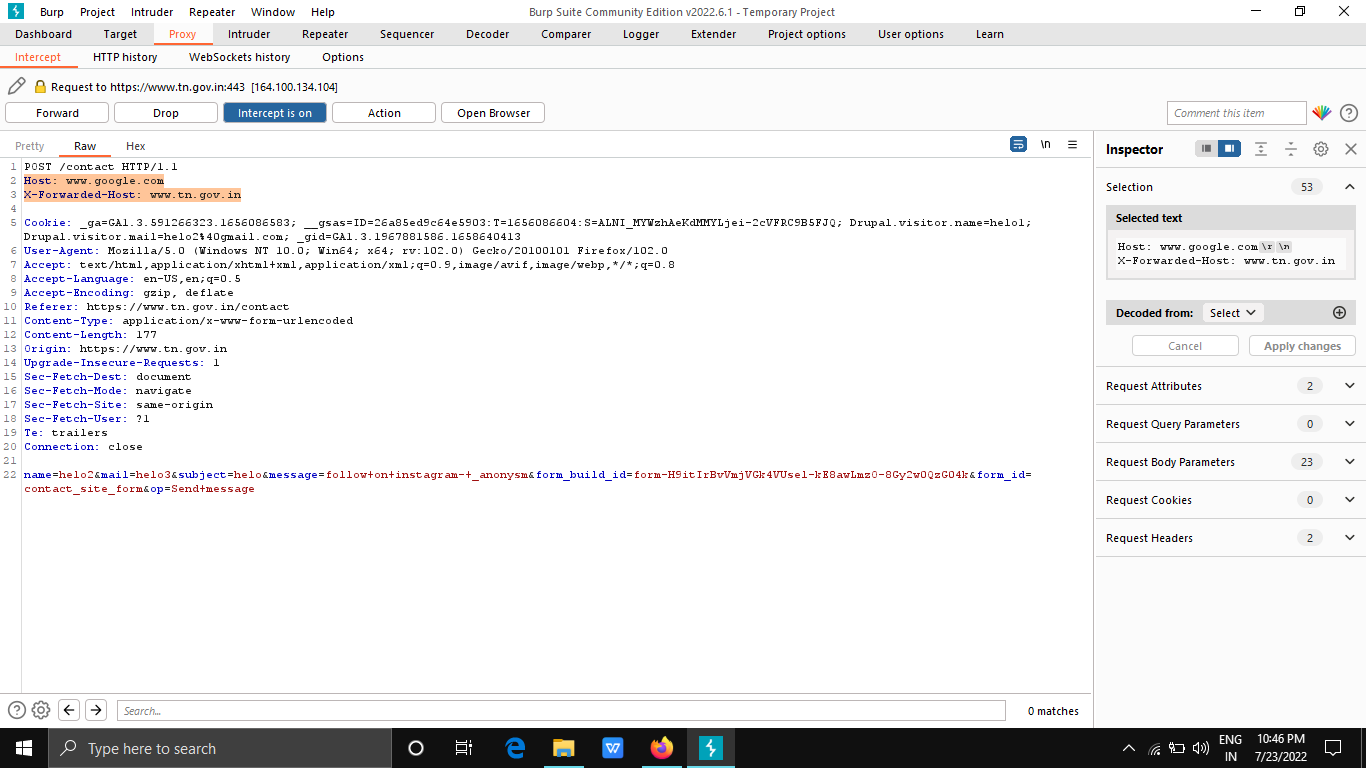
Task: Switch editor to Pretty view
Action: (x=30, y=146)
